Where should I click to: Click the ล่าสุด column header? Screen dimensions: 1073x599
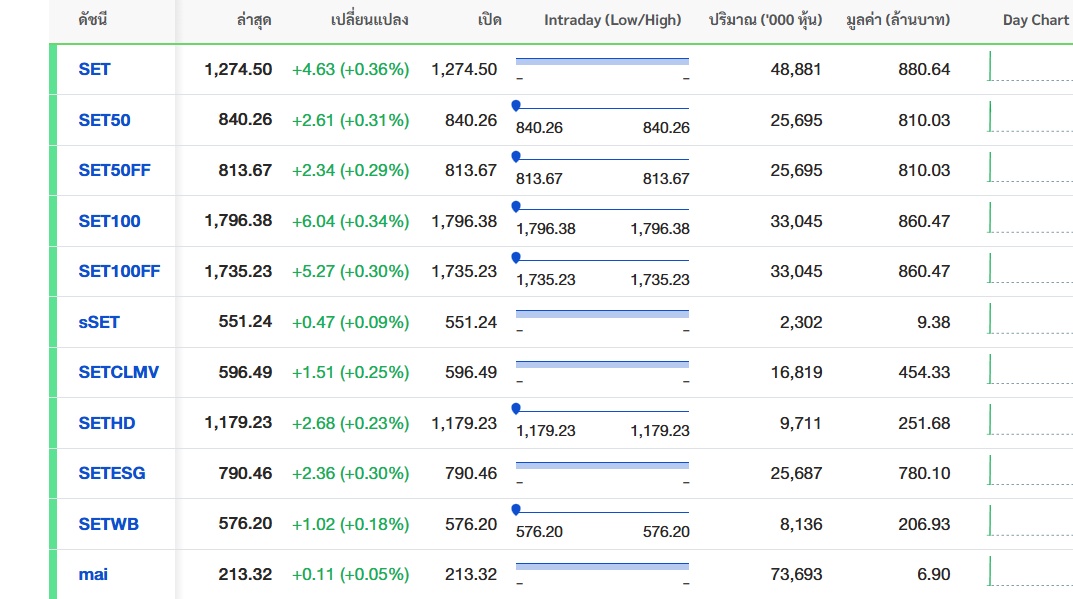tap(254, 20)
